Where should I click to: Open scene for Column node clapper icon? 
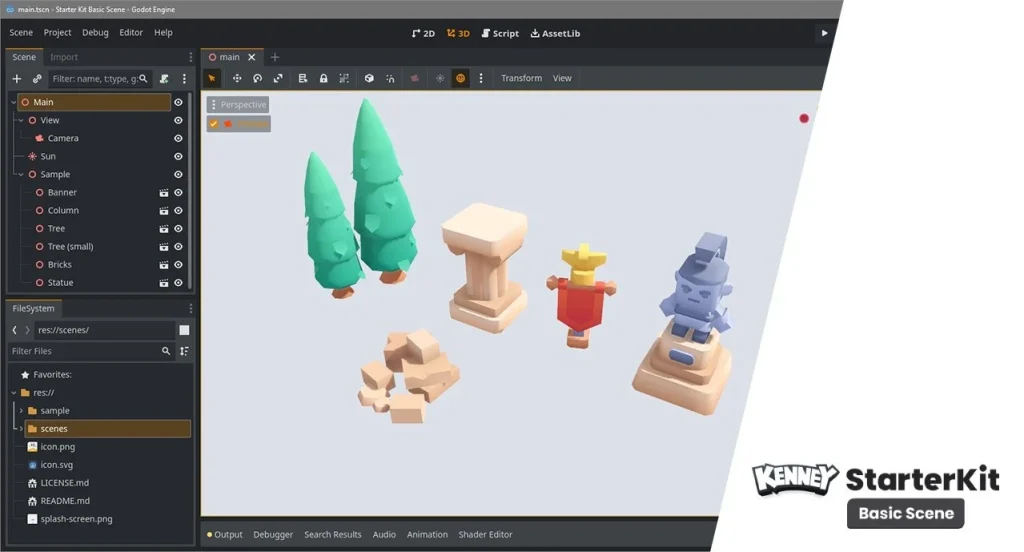pyautogui.click(x=164, y=211)
